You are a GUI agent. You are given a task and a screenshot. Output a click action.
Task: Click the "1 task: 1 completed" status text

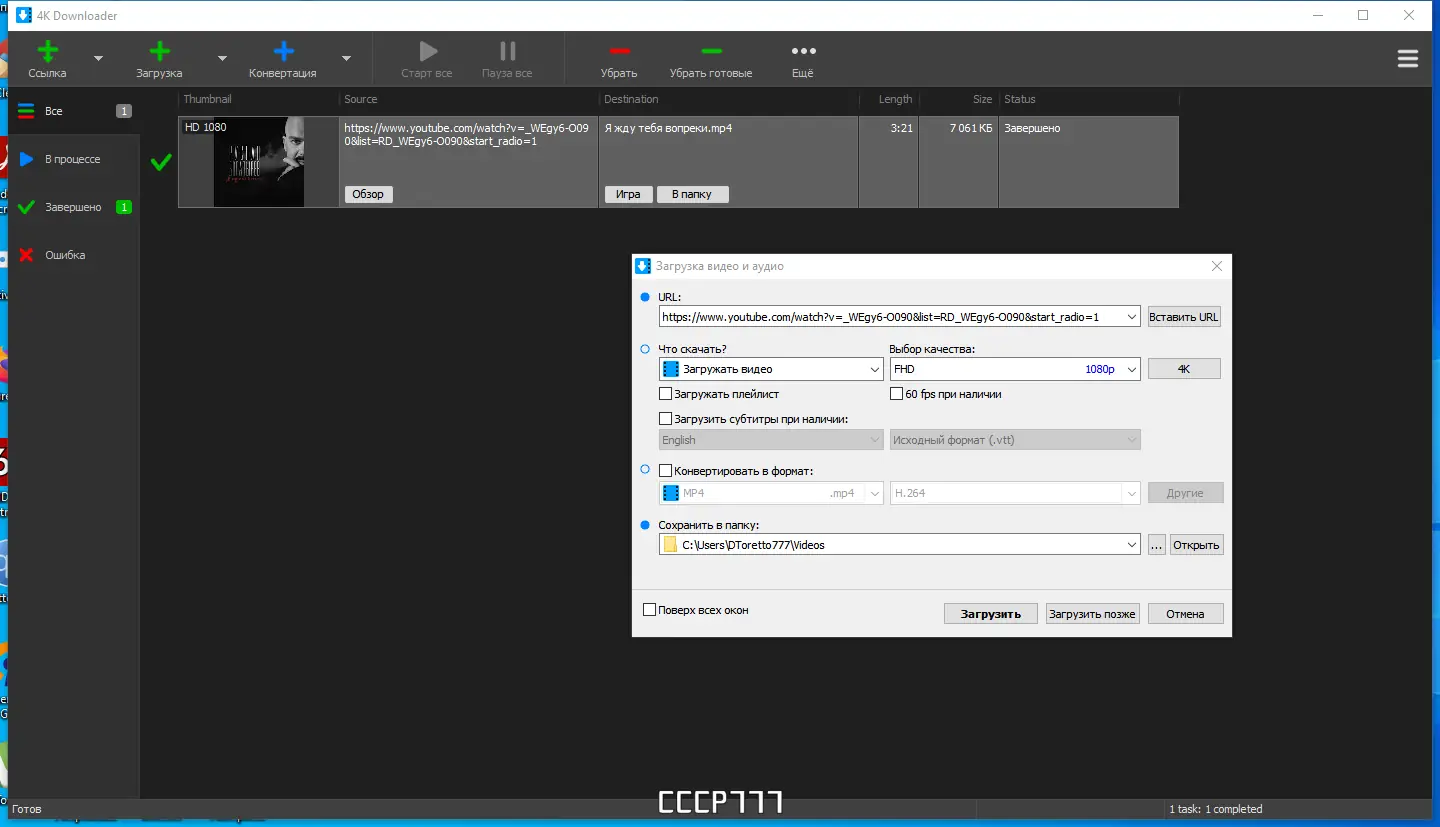(1216, 809)
